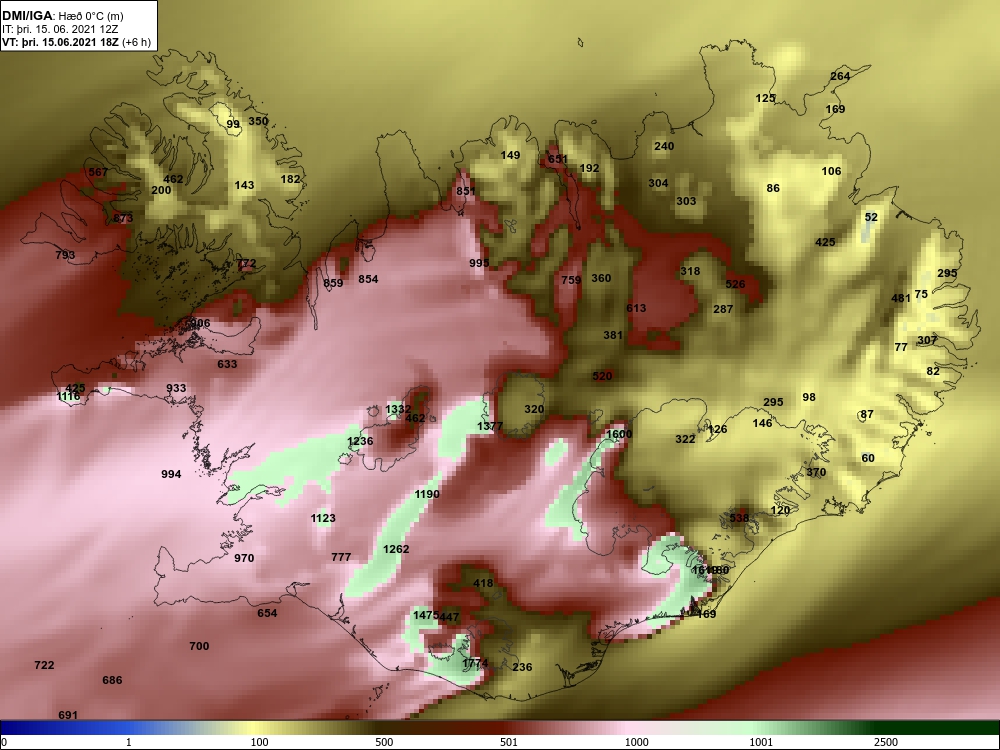Click the map value 304
This screenshot has width=1000, height=750.
(x=658, y=183)
